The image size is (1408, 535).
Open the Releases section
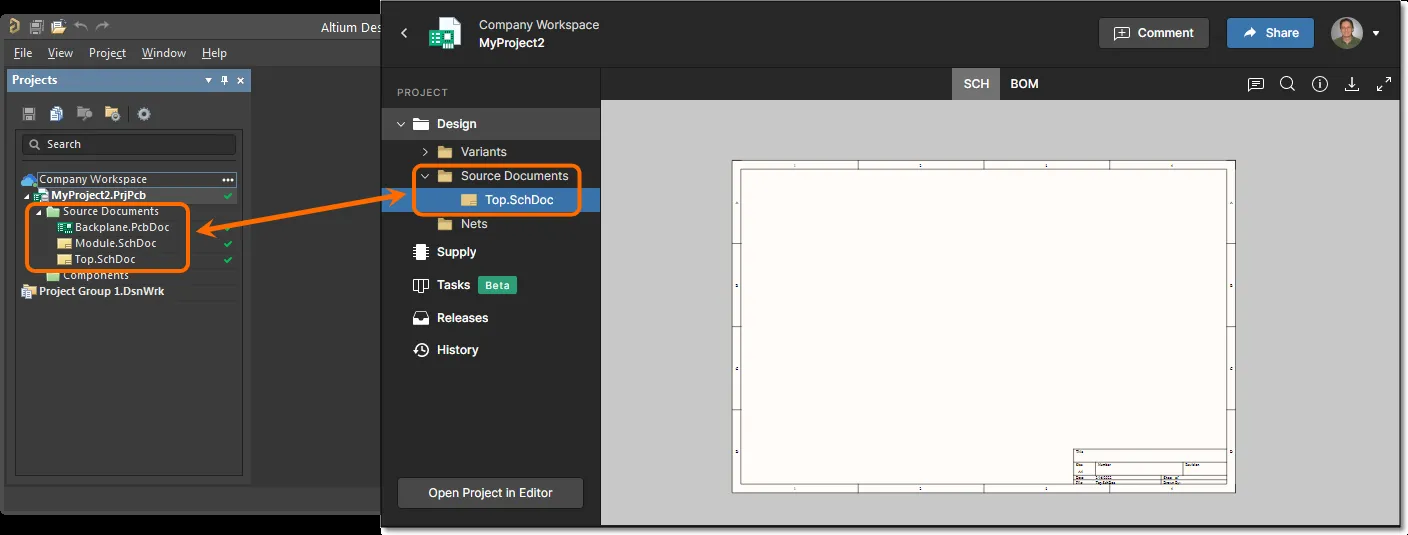pyautogui.click(x=462, y=318)
